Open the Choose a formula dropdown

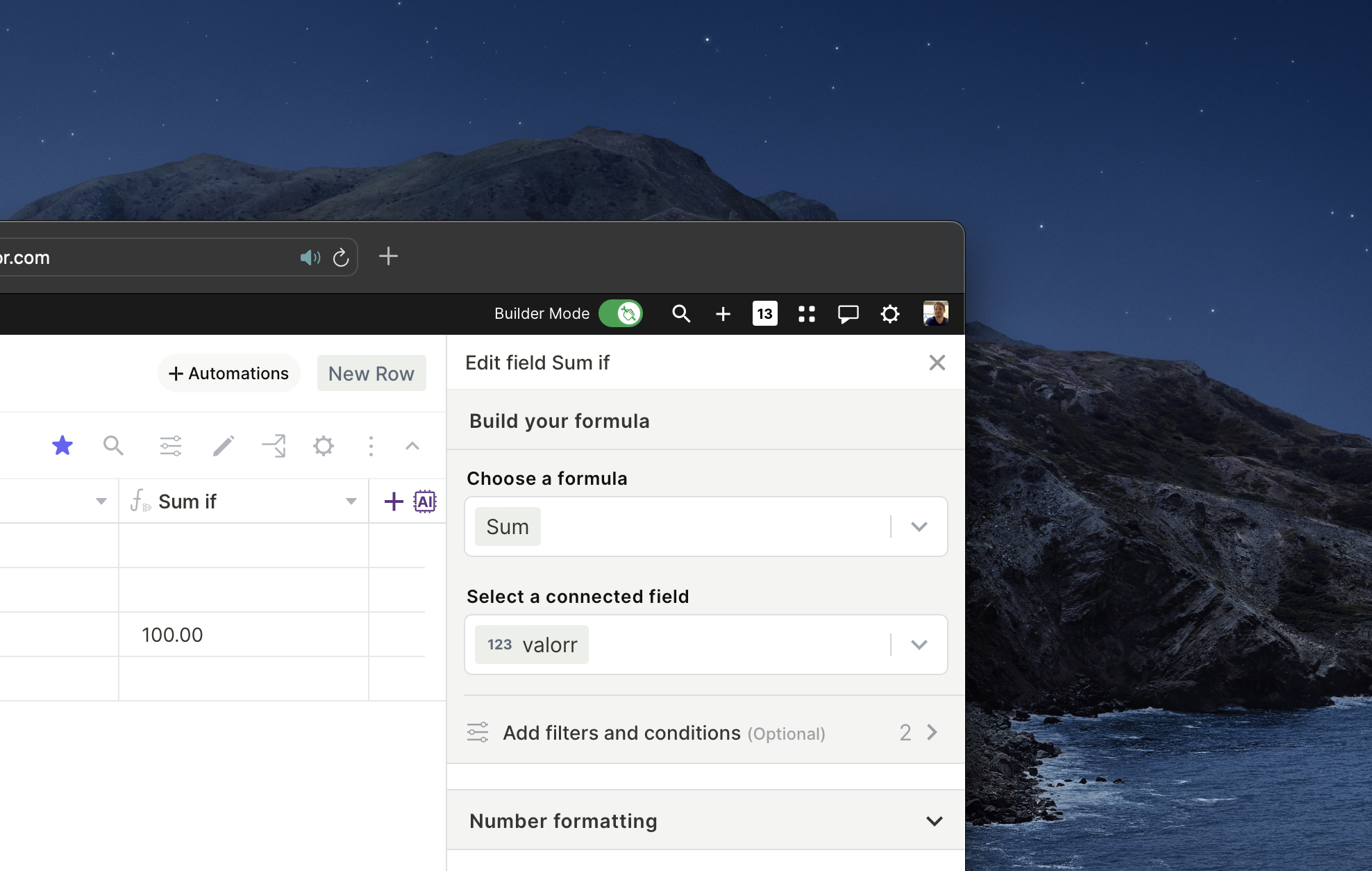click(919, 526)
